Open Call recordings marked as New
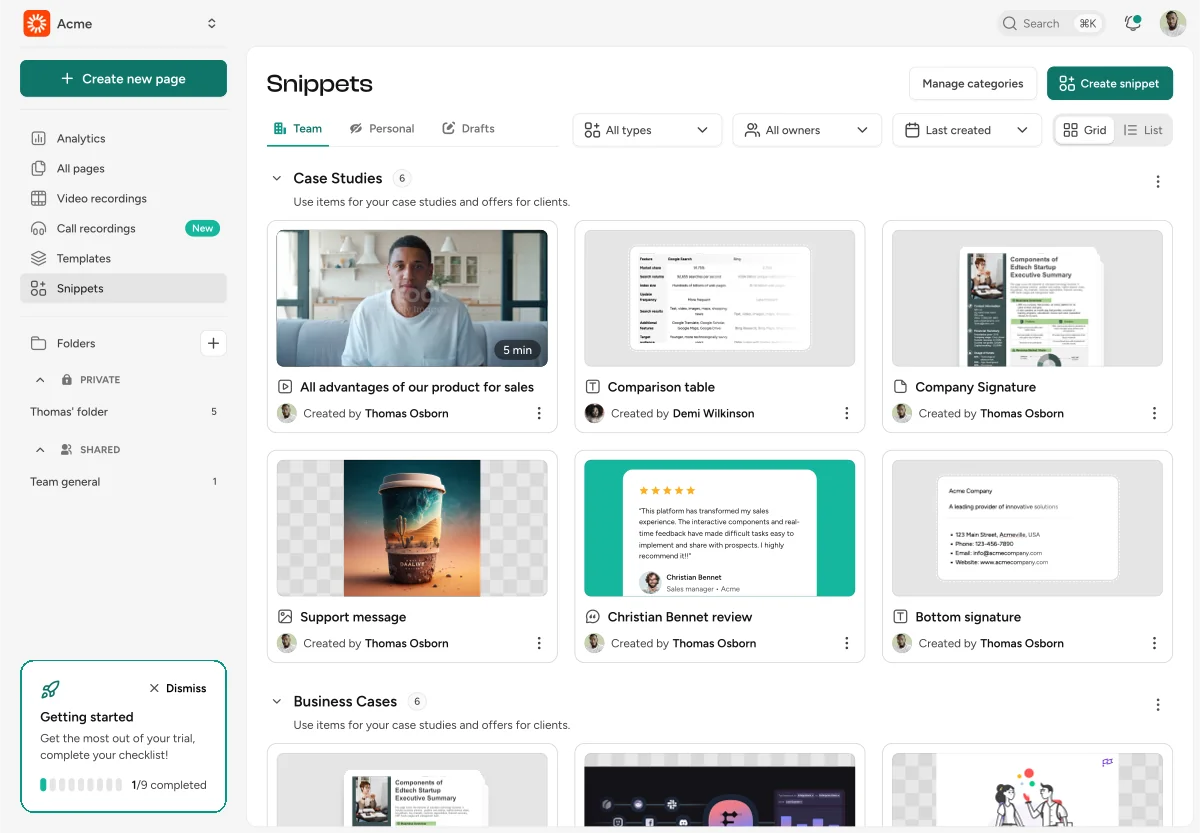The width and height of the screenshot is (1200, 833). (x=95, y=228)
